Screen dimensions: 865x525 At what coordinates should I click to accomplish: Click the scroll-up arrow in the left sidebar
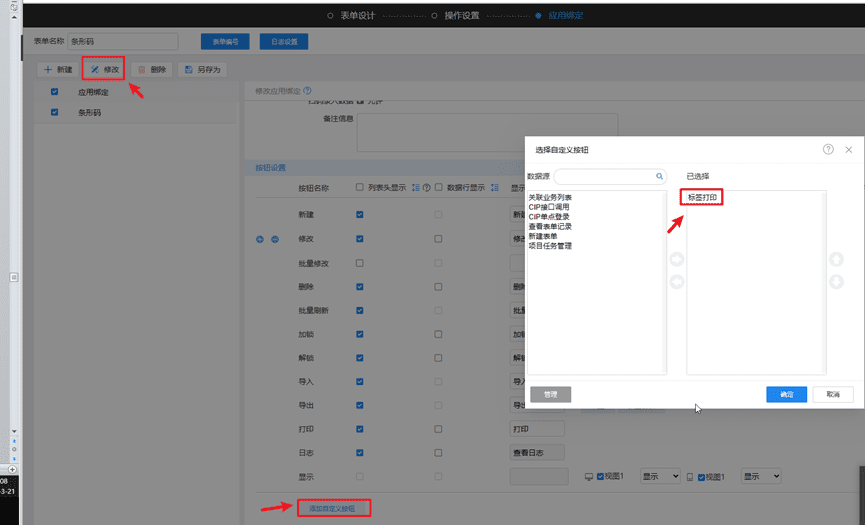(x=14, y=17)
